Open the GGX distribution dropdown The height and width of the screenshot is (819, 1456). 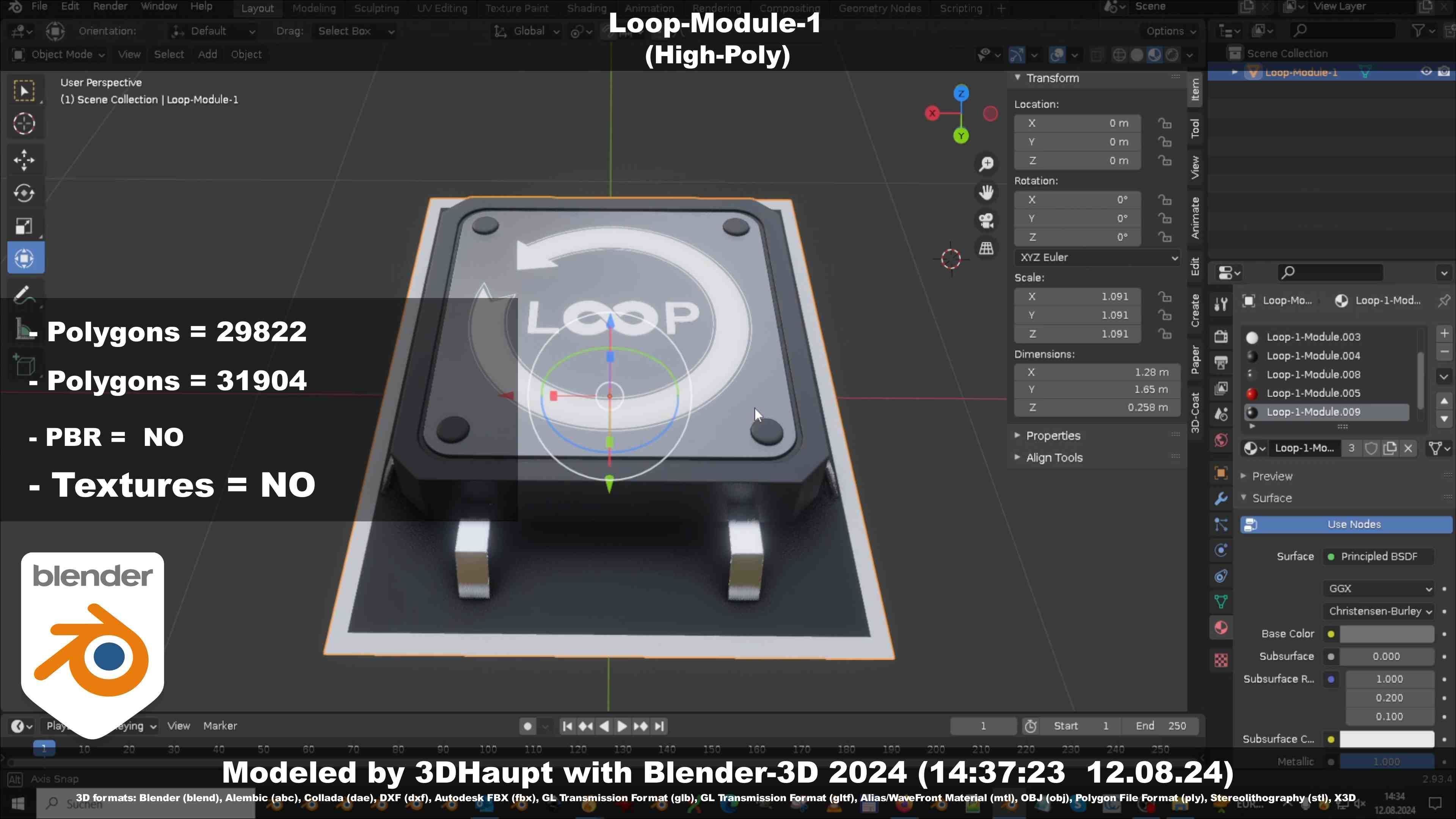coord(1379,589)
